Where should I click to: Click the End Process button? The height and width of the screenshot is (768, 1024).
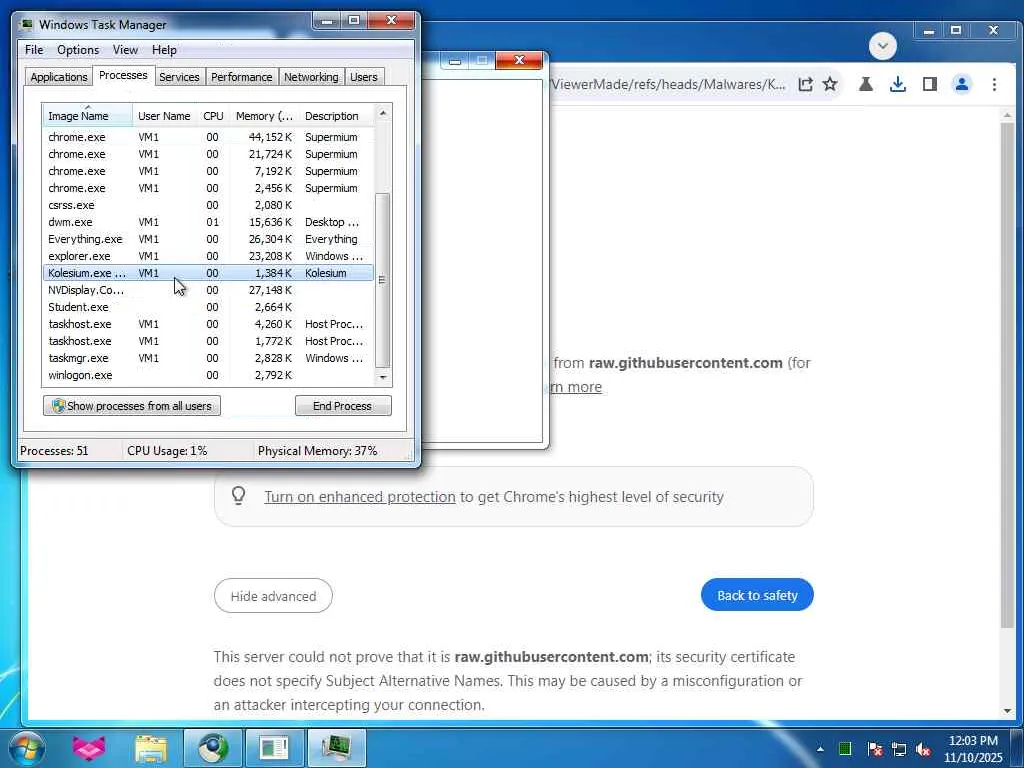pos(343,406)
